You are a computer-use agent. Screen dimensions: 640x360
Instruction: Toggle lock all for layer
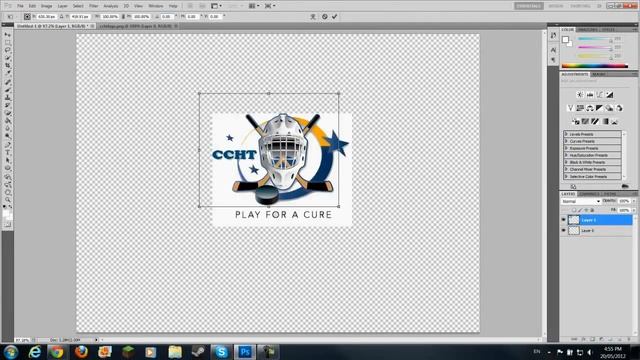click(592, 210)
